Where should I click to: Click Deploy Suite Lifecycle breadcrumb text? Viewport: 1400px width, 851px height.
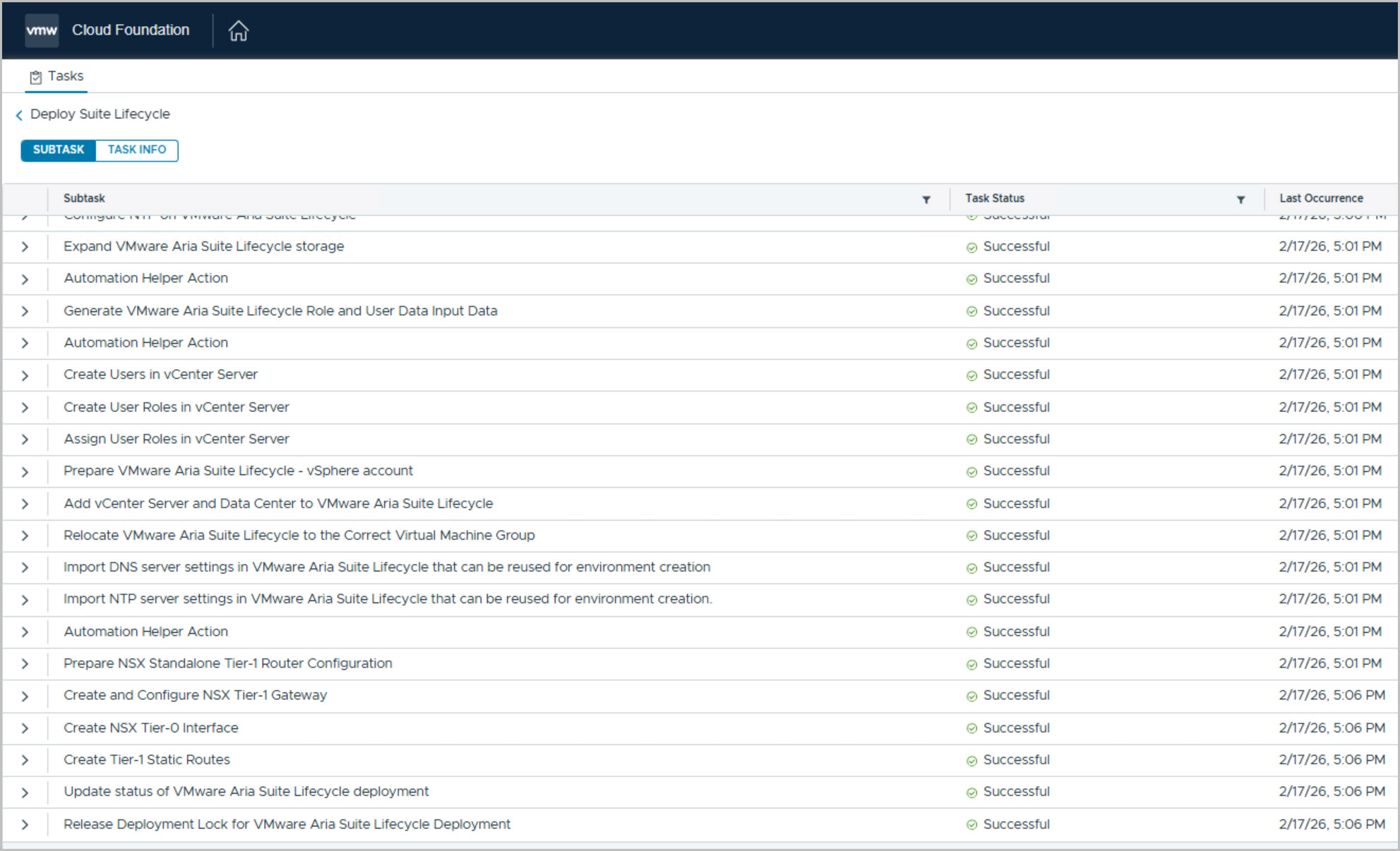tap(100, 114)
